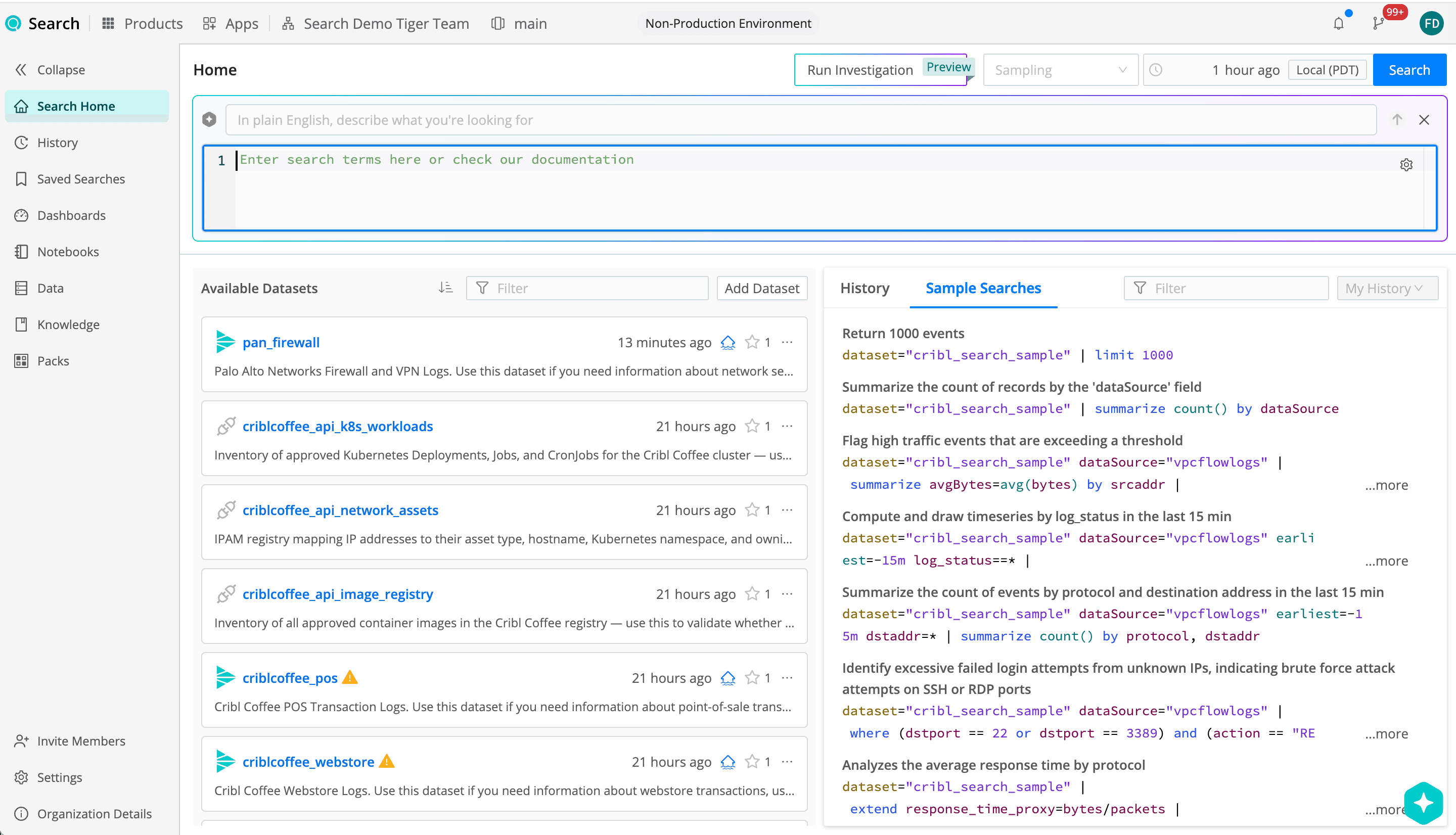Open Dashboards in the sidebar
This screenshot has width=1456, height=835.
pyautogui.click(x=71, y=215)
